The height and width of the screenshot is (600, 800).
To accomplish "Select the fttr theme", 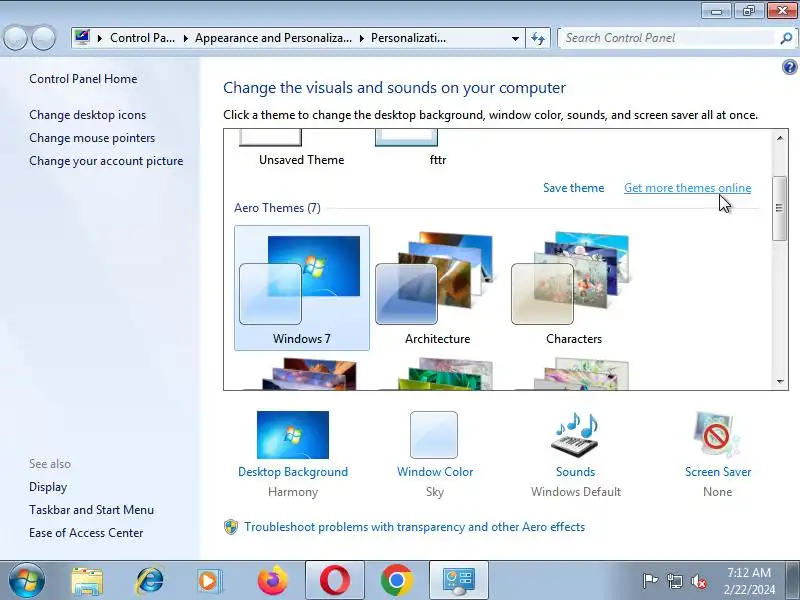I will pyautogui.click(x=437, y=148).
